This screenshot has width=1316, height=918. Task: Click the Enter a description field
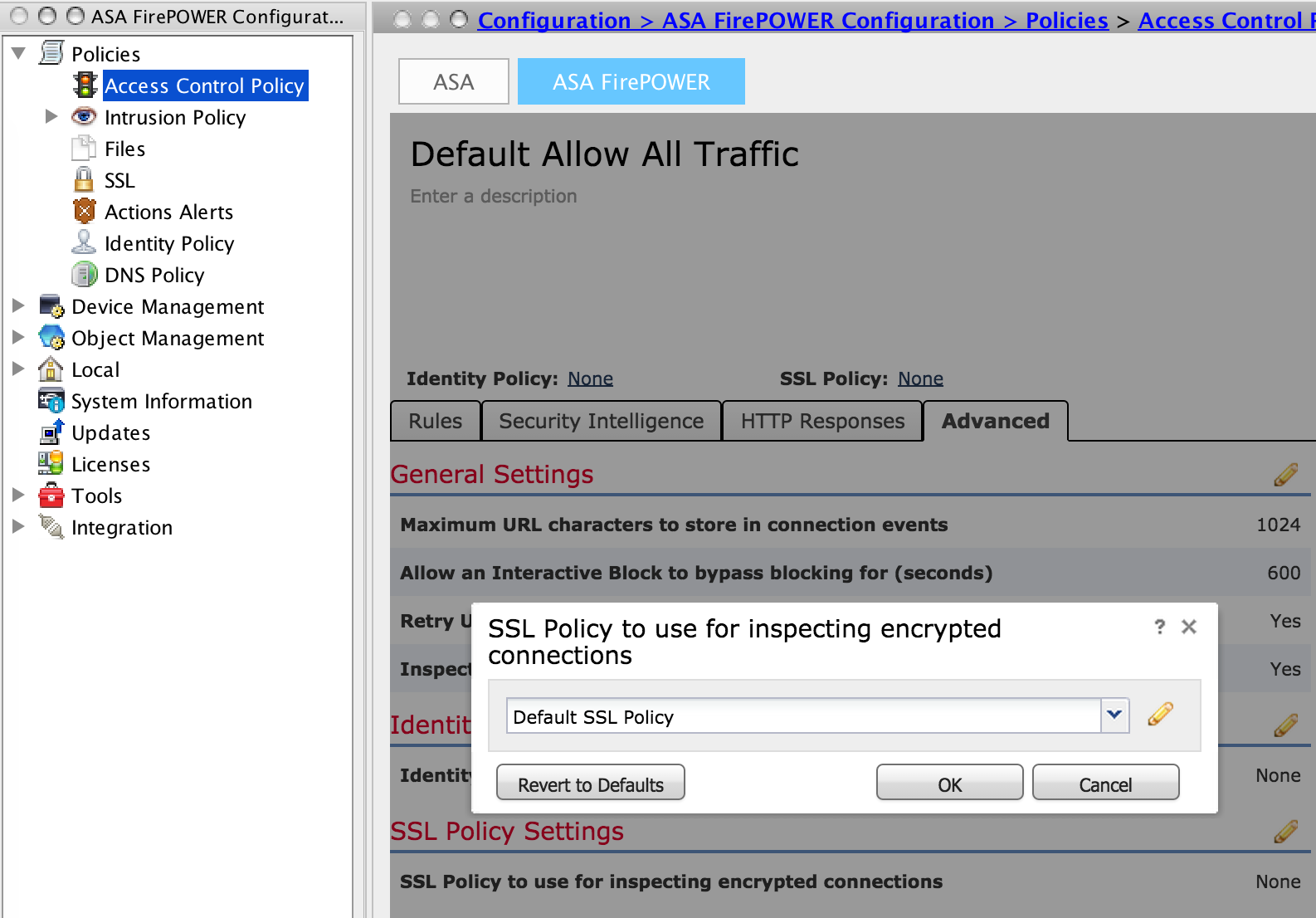tap(494, 196)
